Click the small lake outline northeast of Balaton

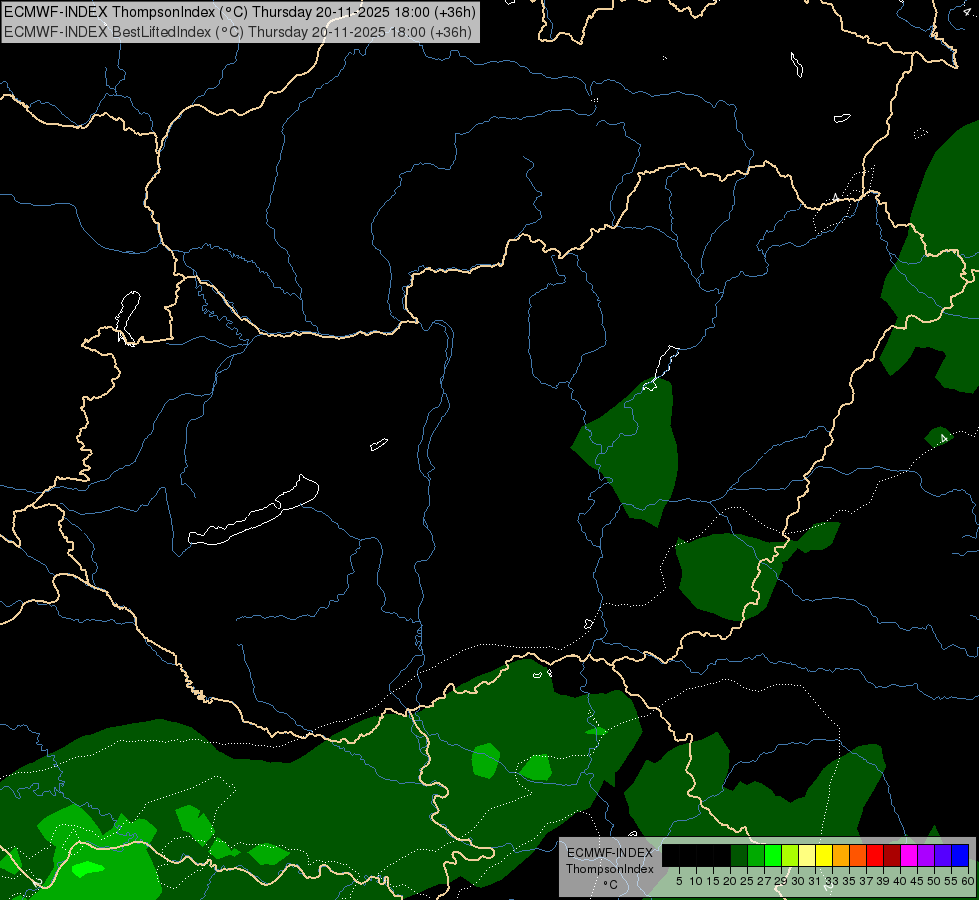coord(378,444)
